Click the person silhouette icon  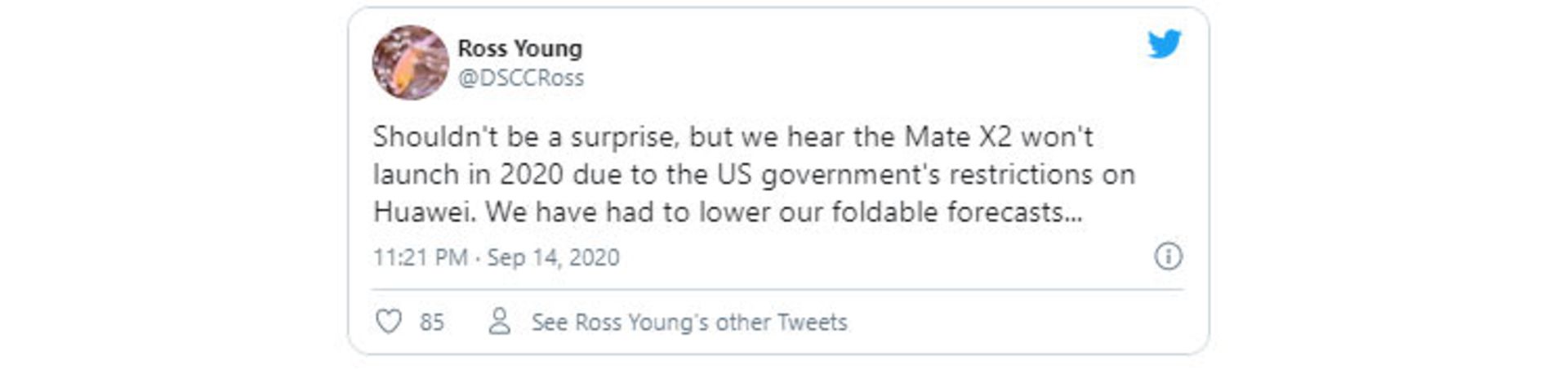coord(499,322)
